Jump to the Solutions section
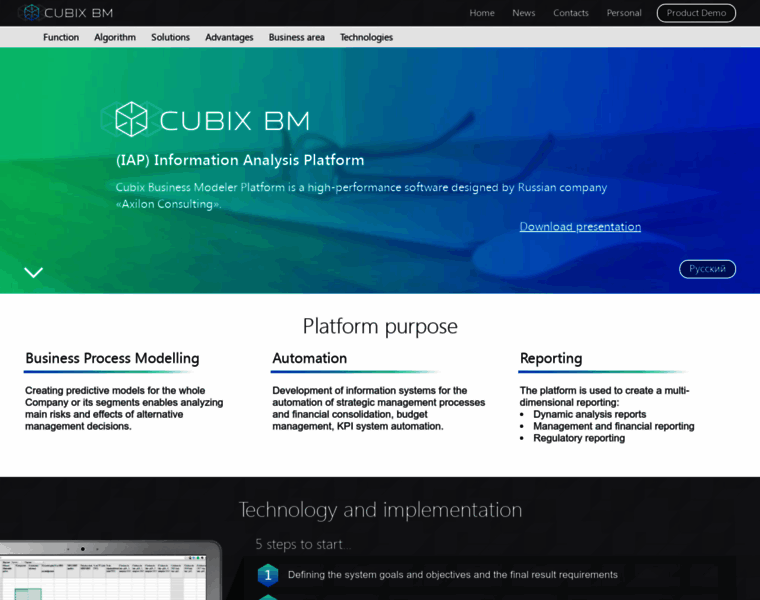Image resolution: width=760 pixels, height=600 pixels. point(170,37)
